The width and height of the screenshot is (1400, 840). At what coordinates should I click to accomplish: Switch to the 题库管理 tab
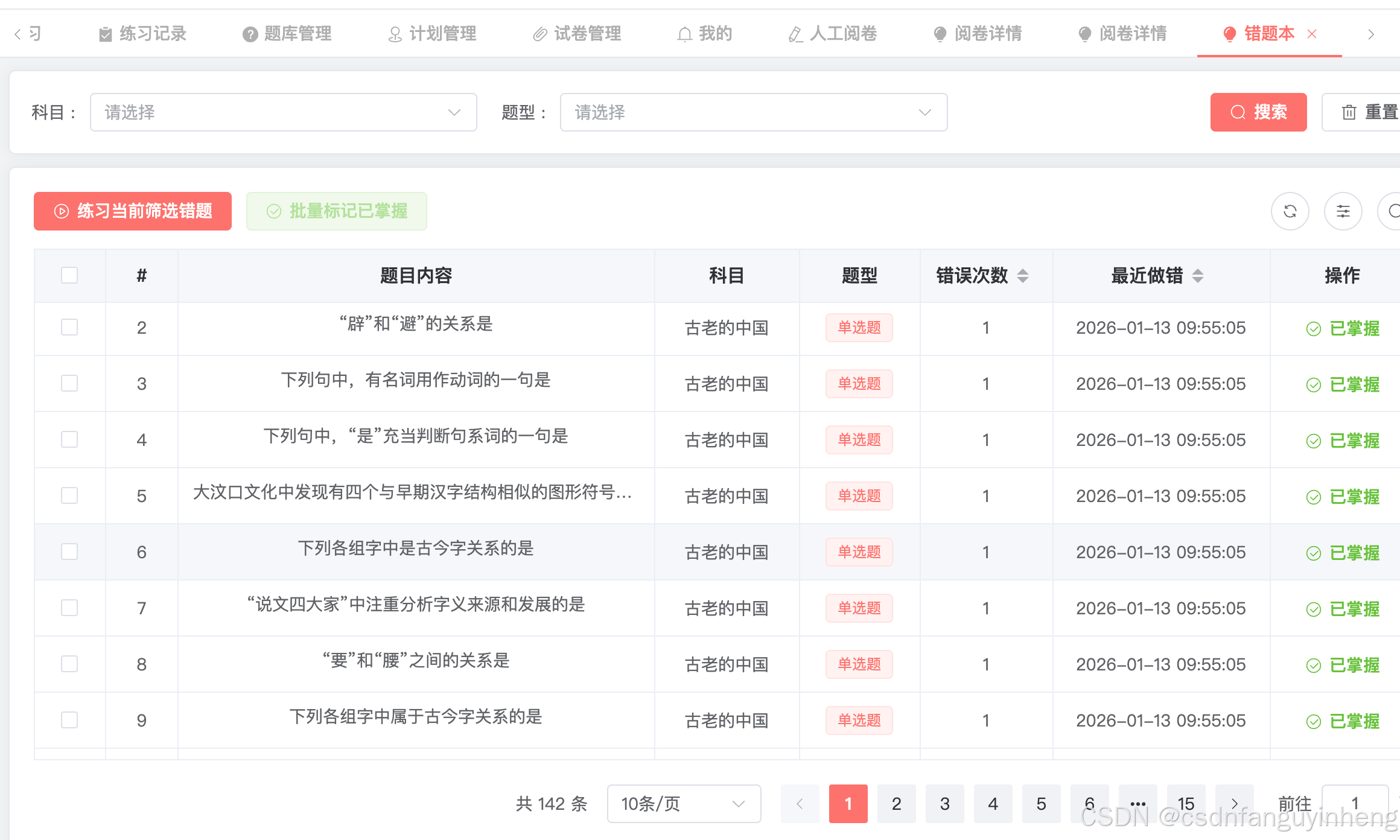pyautogui.click(x=287, y=34)
